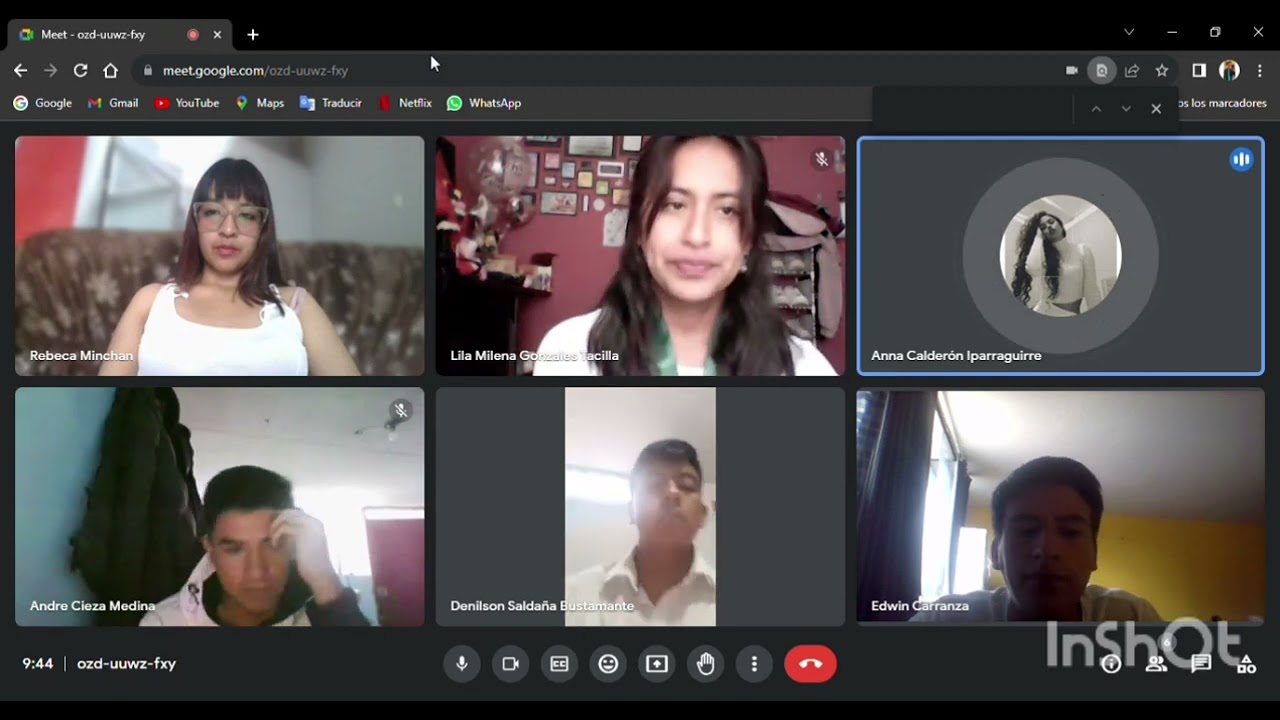
Task: Close the Meet browser tab
Action: [x=217, y=34]
